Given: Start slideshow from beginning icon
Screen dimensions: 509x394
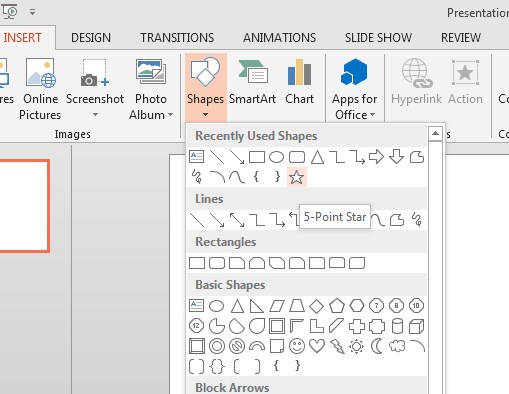Looking at the screenshot, I should [x=9, y=12].
